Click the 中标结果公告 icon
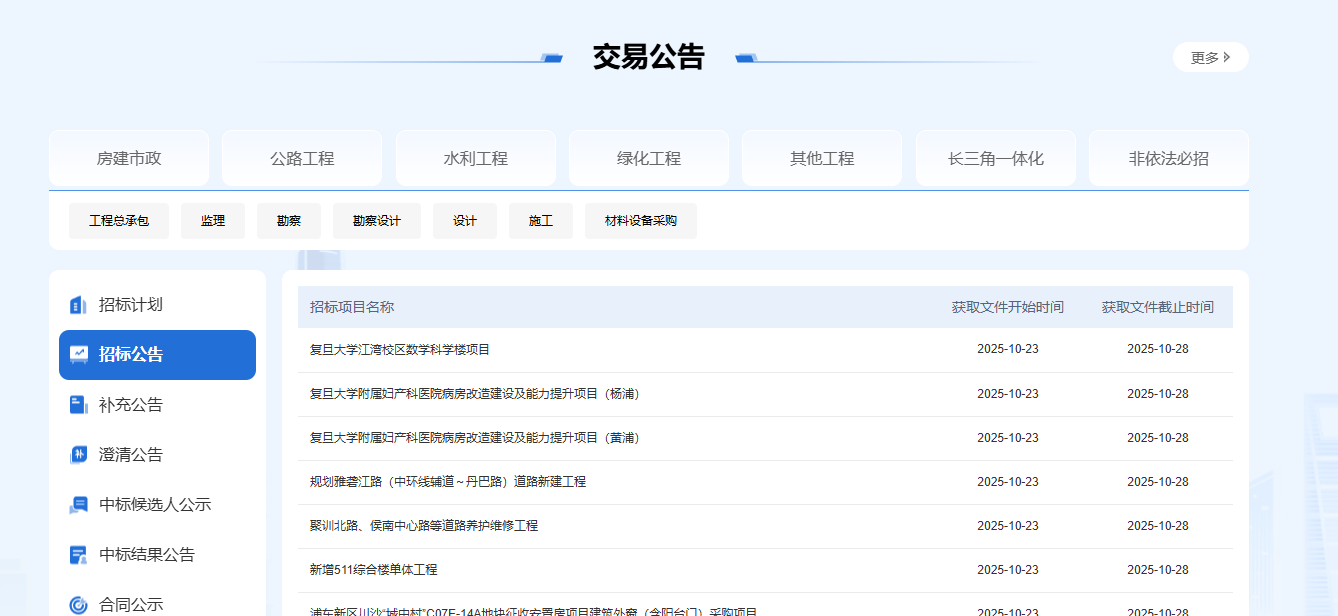 click(78, 555)
